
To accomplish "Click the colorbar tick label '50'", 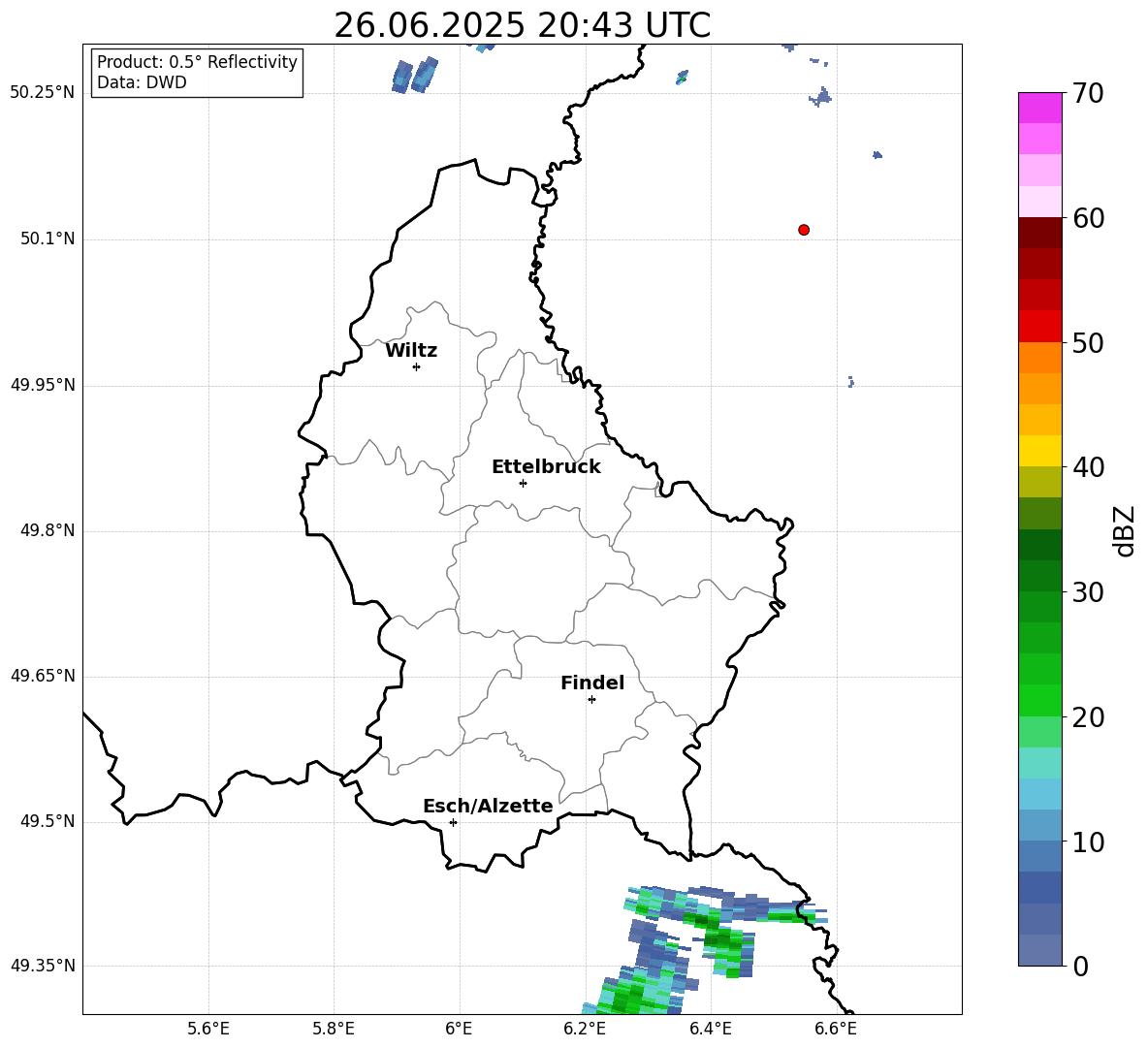I will (1088, 342).
